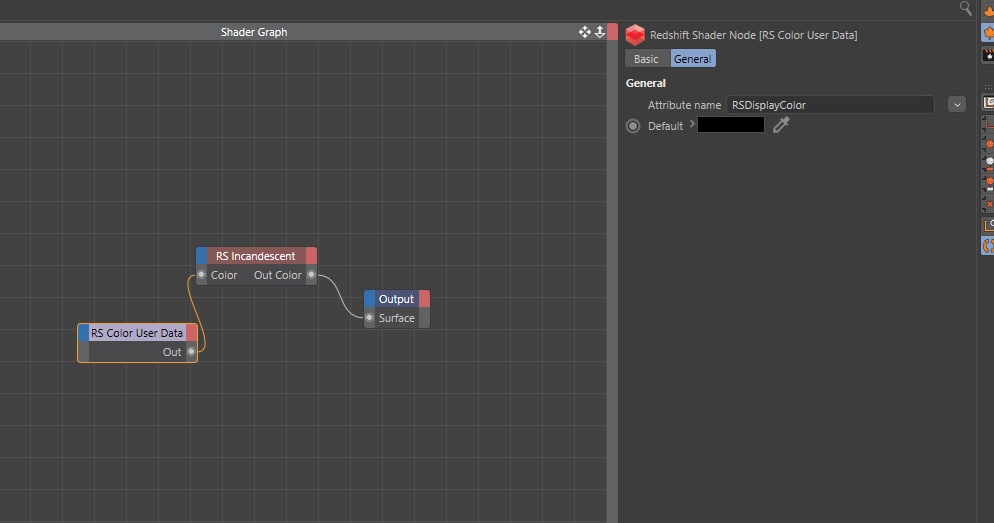Click the "Out Color" port label
This screenshot has height=523, width=994.
coord(278,274)
